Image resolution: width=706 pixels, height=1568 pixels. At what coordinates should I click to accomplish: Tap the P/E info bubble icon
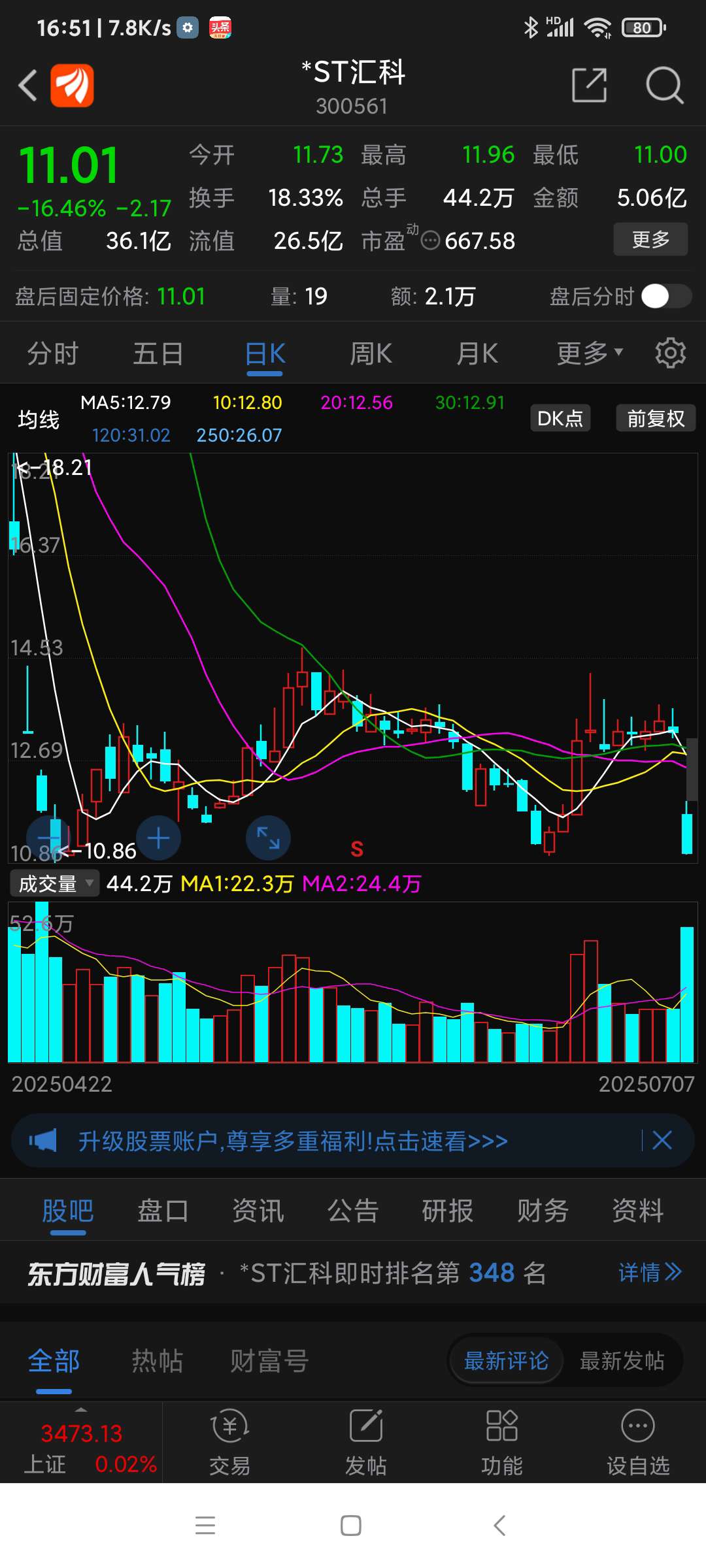point(430,241)
